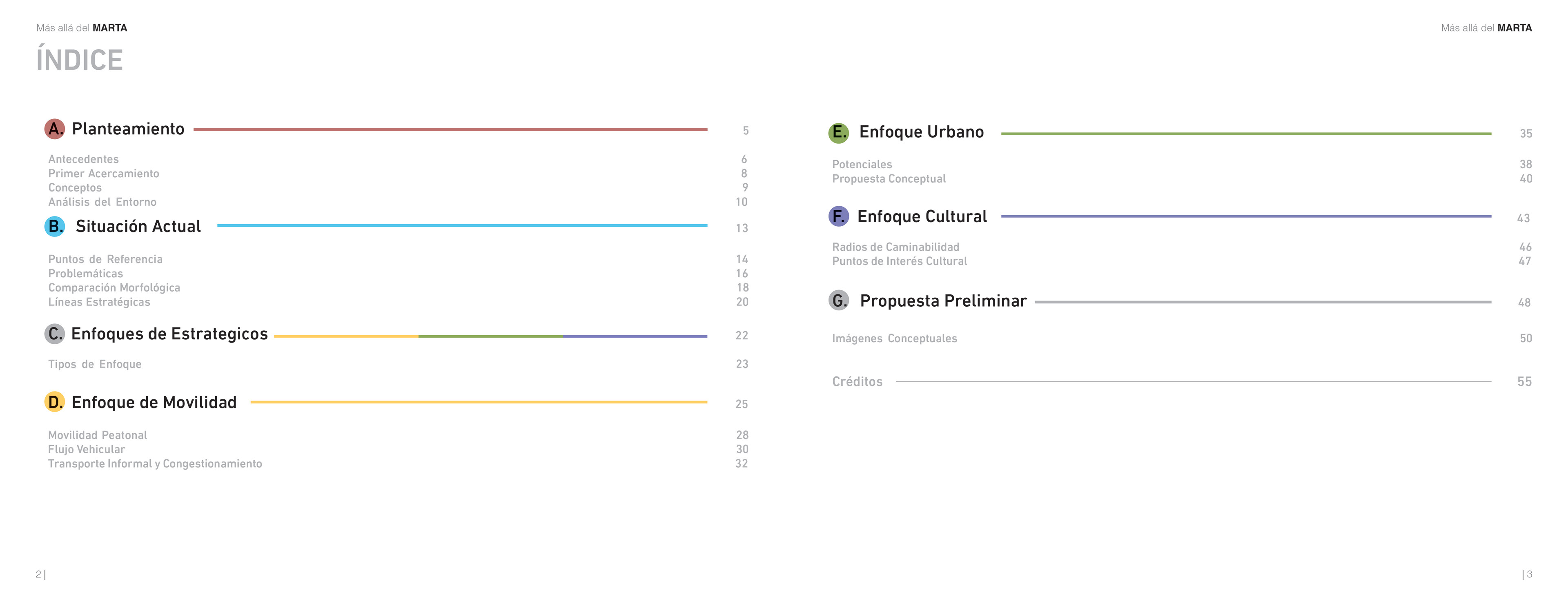1568x606 pixels.
Task: Click the blue circled letter B icon
Action: [x=55, y=226]
